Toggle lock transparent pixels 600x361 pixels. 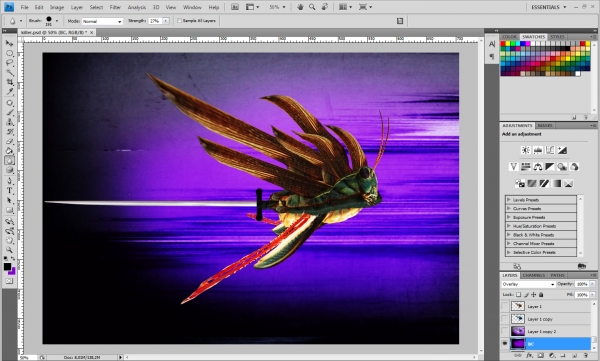[x=518, y=295]
